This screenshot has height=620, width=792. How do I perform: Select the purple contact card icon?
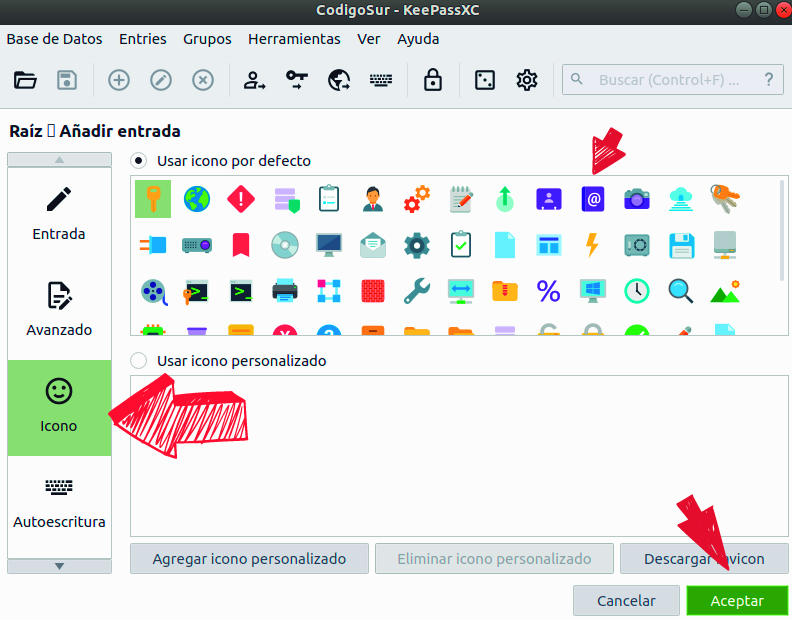pos(549,199)
